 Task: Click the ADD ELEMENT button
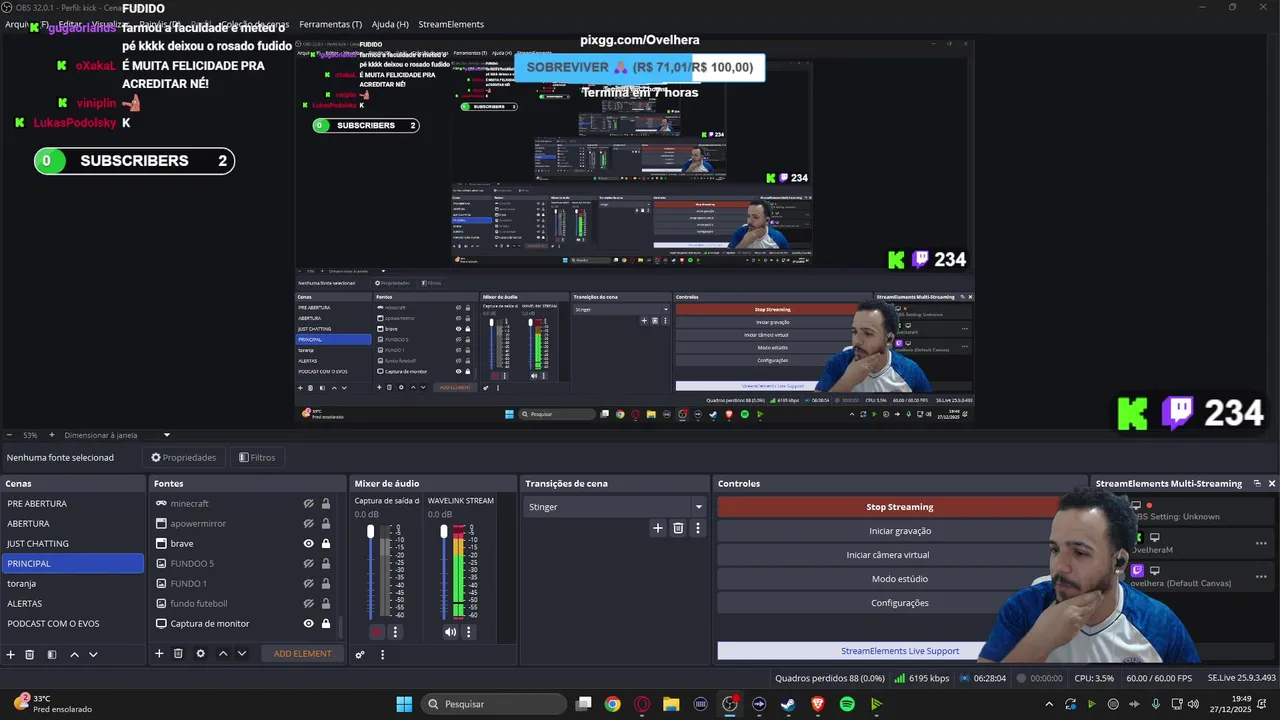click(x=302, y=654)
